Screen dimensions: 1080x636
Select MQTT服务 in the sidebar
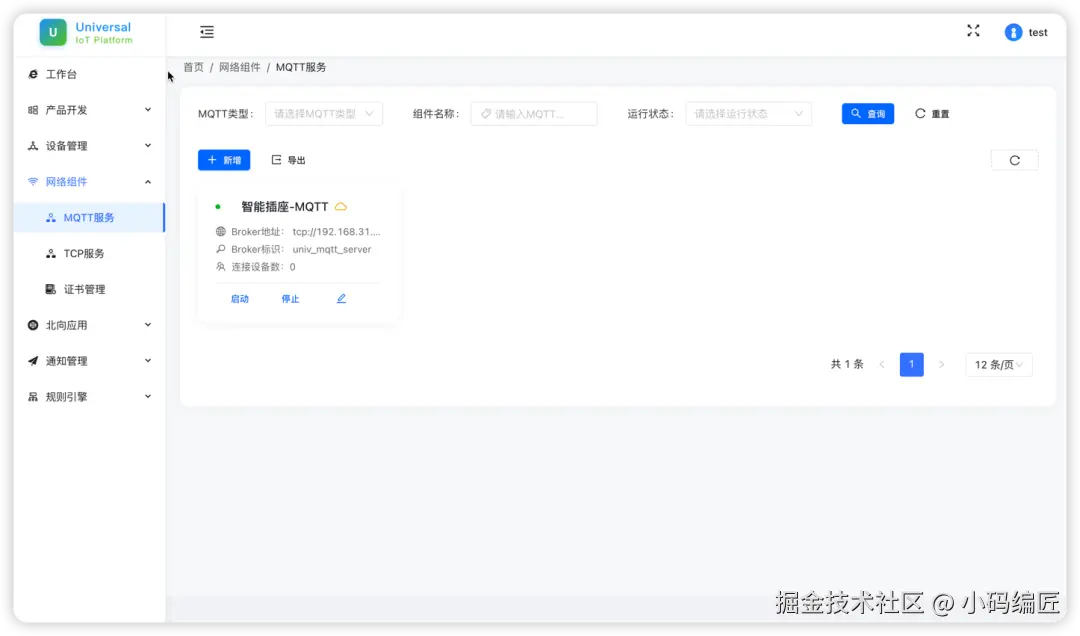coord(90,218)
